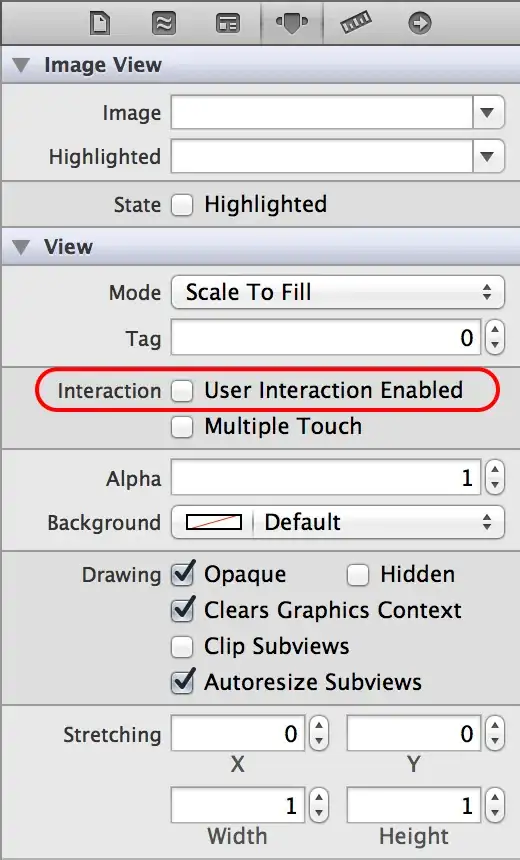Open the Quick Help inspector icon

(x=164, y=23)
